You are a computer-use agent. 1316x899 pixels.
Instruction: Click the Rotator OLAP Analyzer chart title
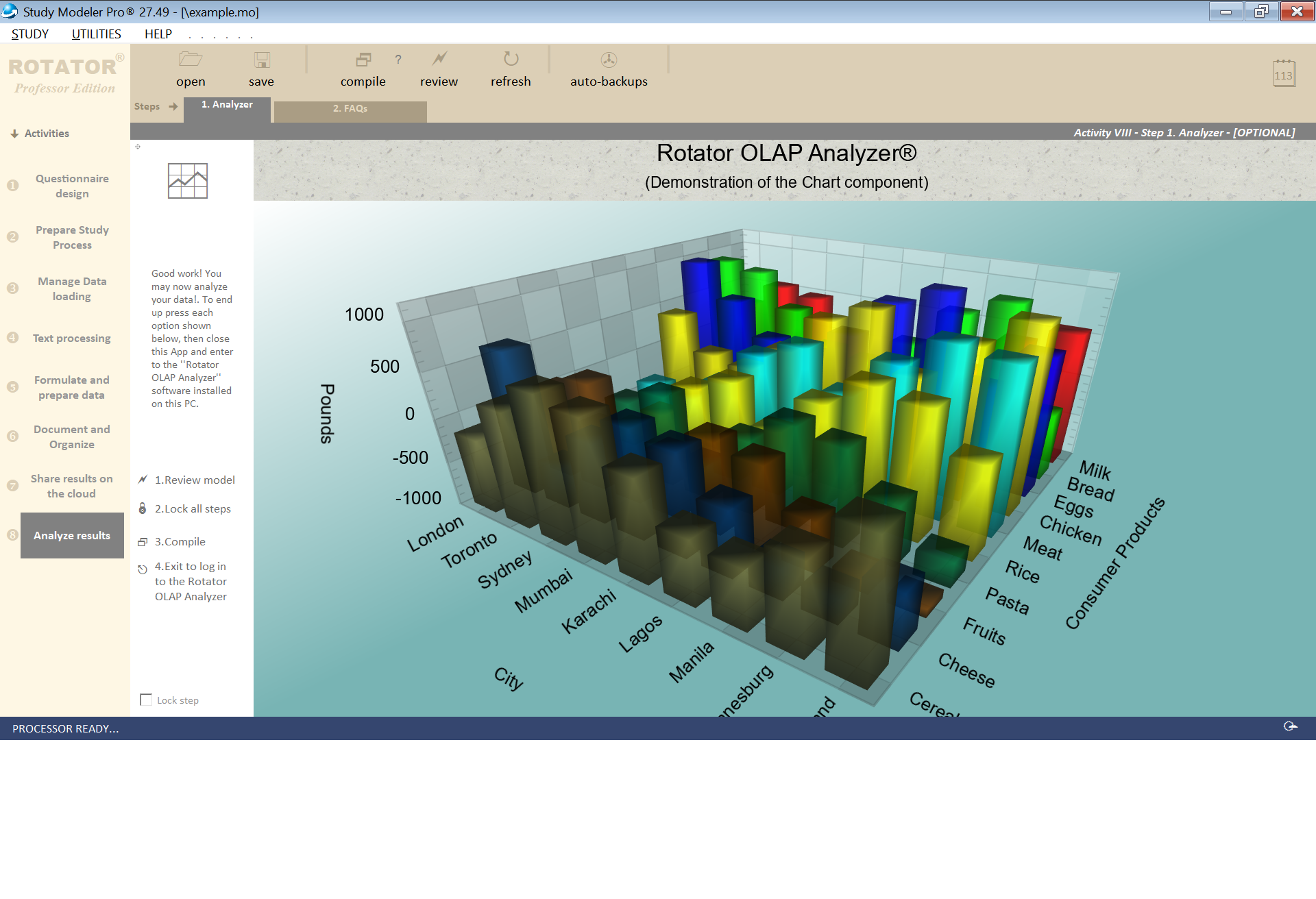coord(786,153)
